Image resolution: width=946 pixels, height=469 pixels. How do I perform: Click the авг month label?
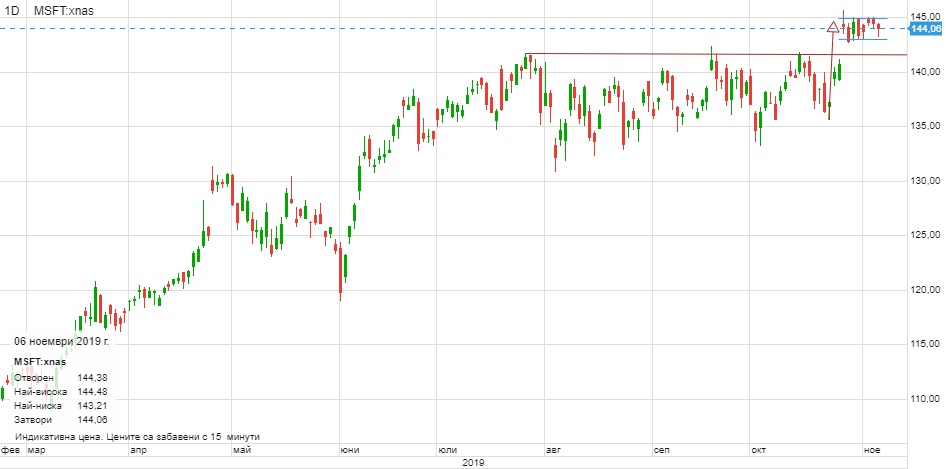point(553,450)
